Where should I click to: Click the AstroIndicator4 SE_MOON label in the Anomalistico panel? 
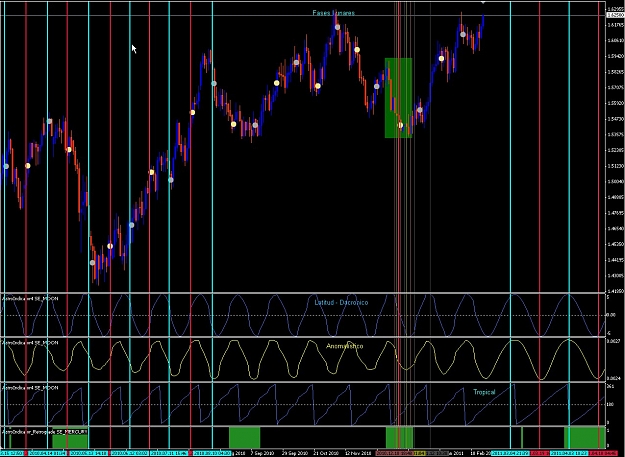pyautogui.click(x=30, y=342)
